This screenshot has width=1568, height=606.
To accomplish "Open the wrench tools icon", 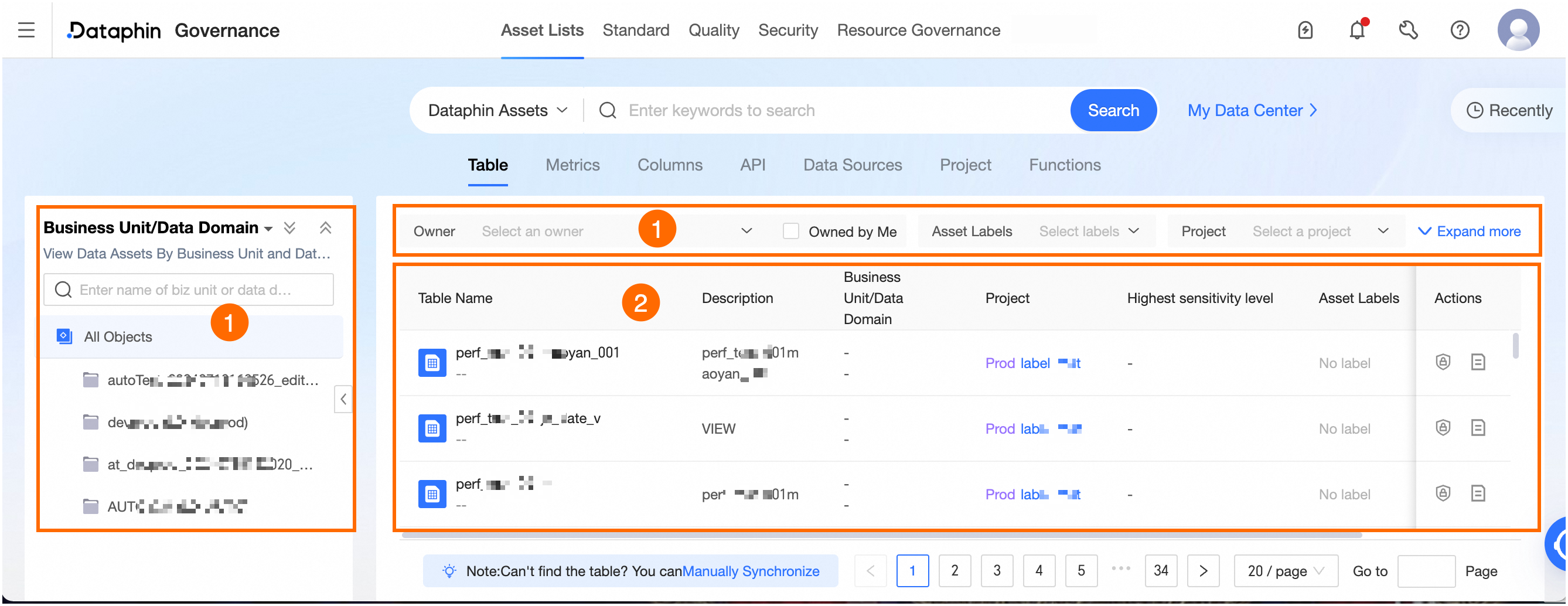I will coord(1409,30).
